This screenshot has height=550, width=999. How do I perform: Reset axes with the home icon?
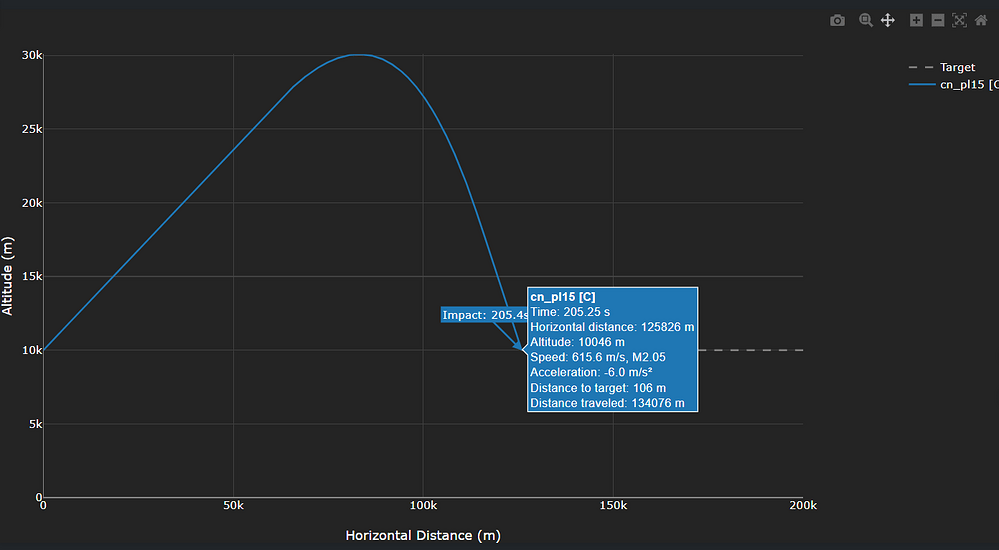click(x=981, y=20)
